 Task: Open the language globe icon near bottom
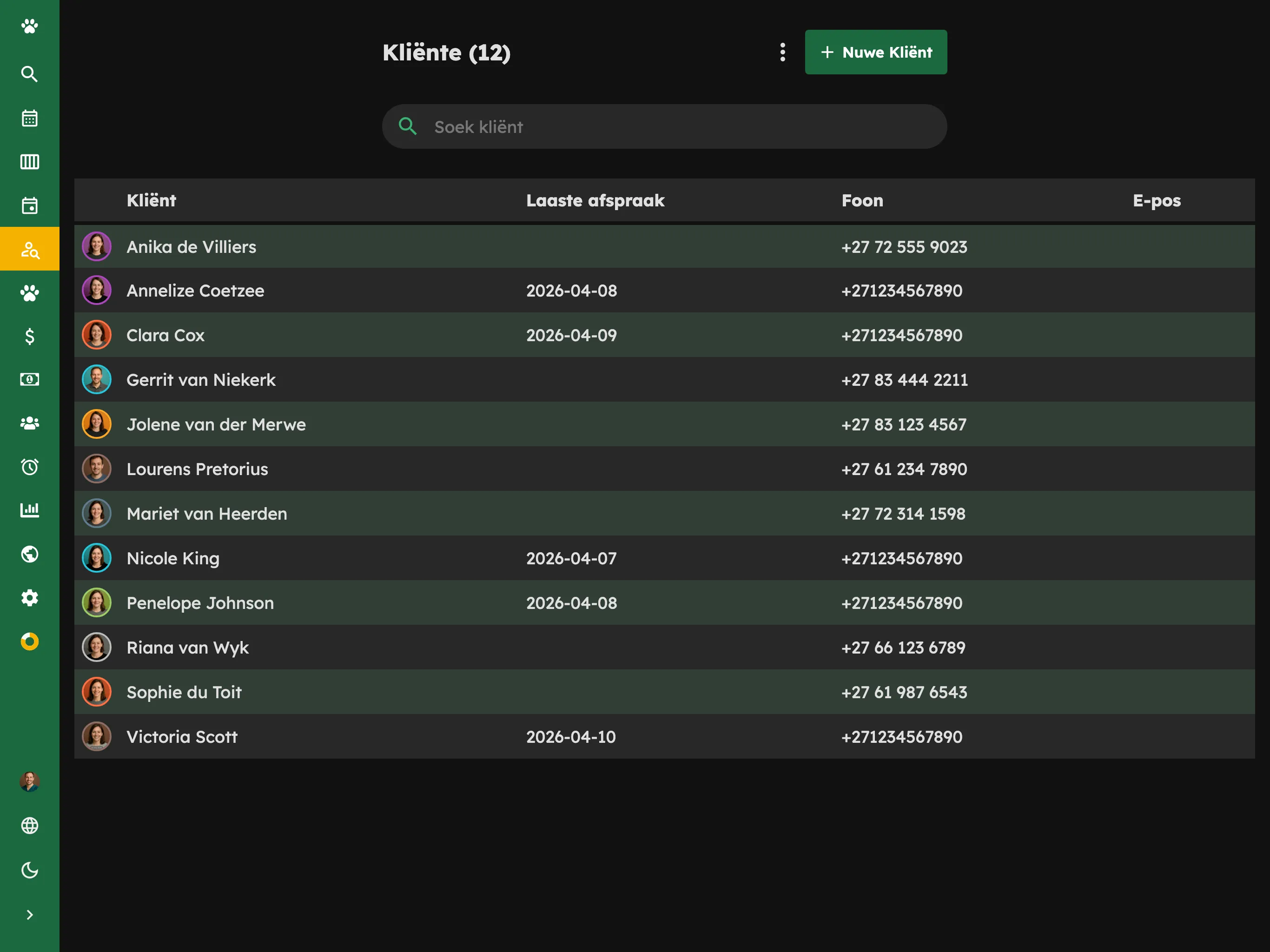[29, 826]
